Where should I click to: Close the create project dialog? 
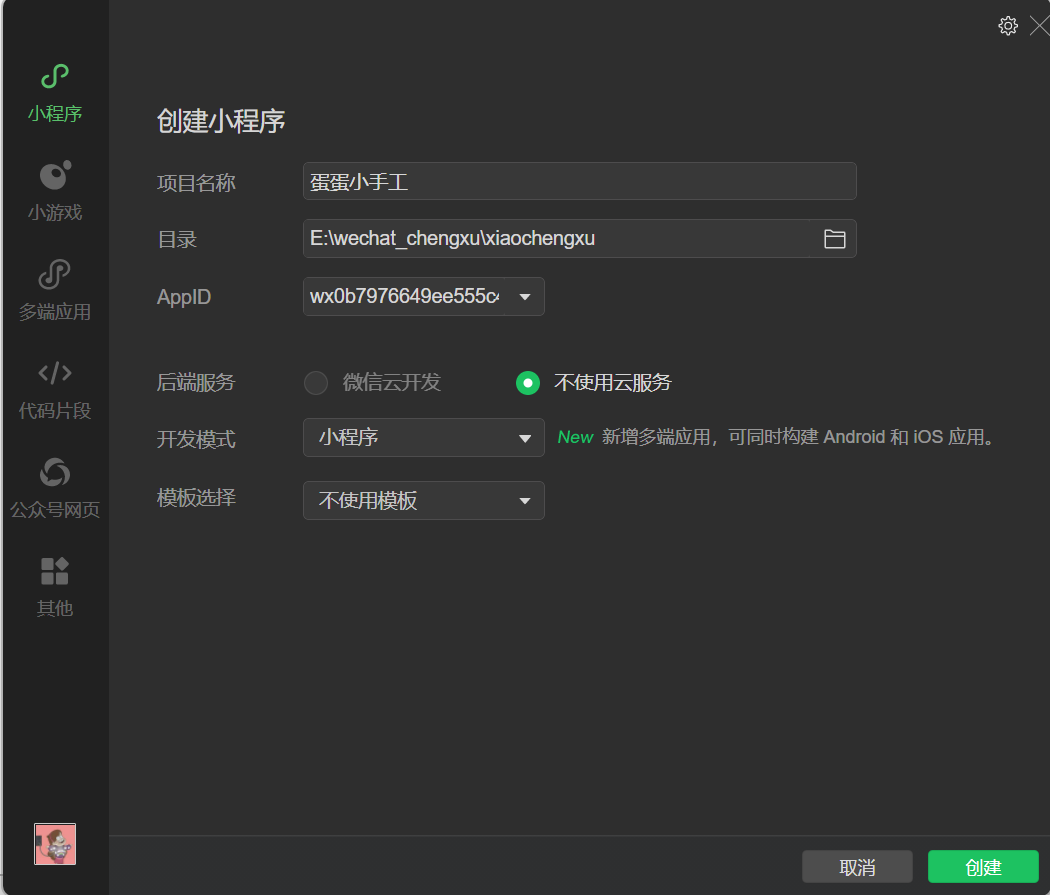coord(1039,26)
